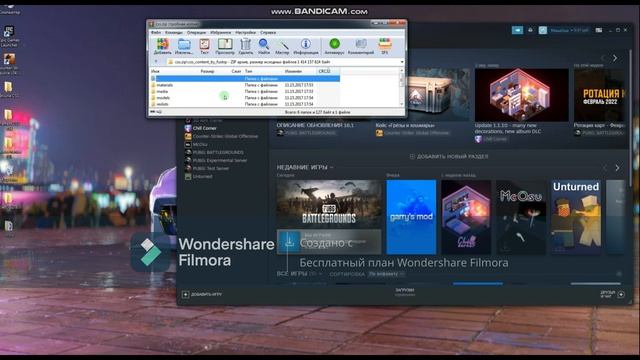
Task: Sort WinRAR list by Размер column header
Action: pos(207,71)
